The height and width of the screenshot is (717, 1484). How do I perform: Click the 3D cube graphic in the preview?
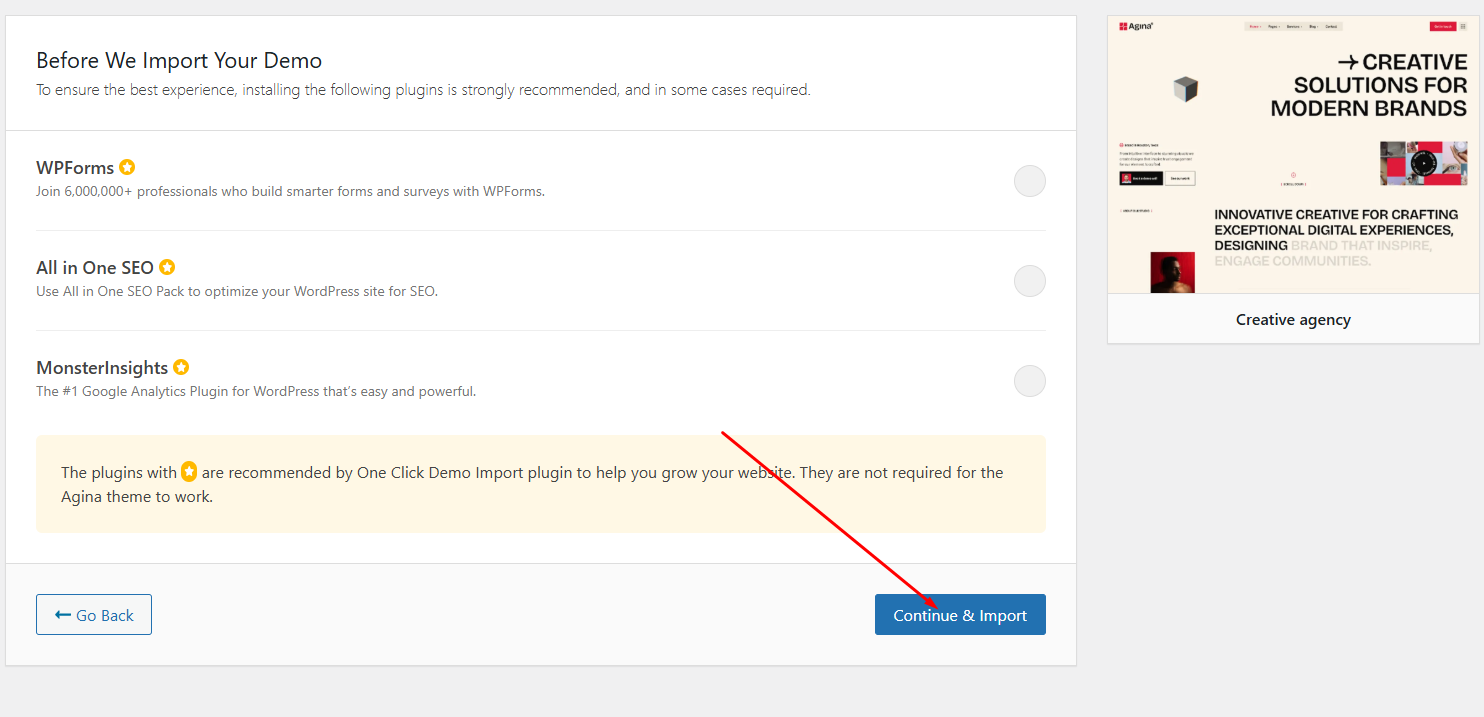(x=1185, y=89)
